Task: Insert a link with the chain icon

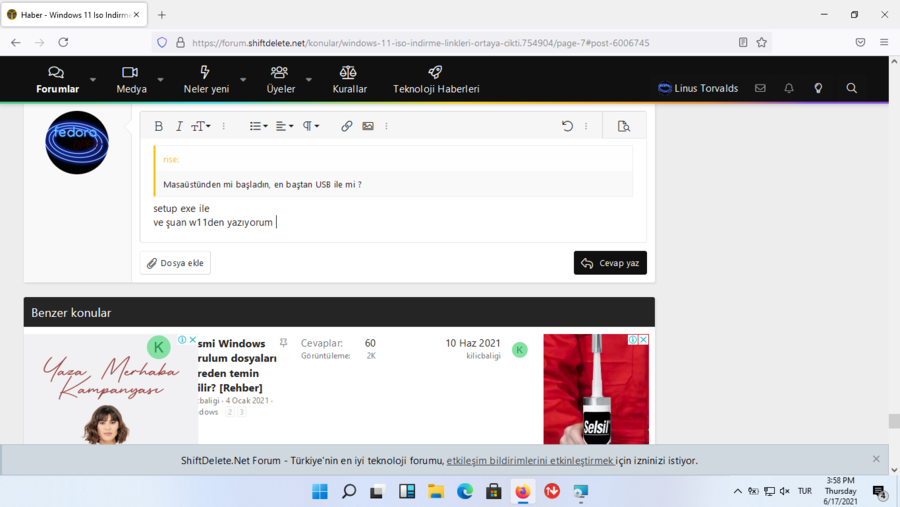Action: pos(346,126)
